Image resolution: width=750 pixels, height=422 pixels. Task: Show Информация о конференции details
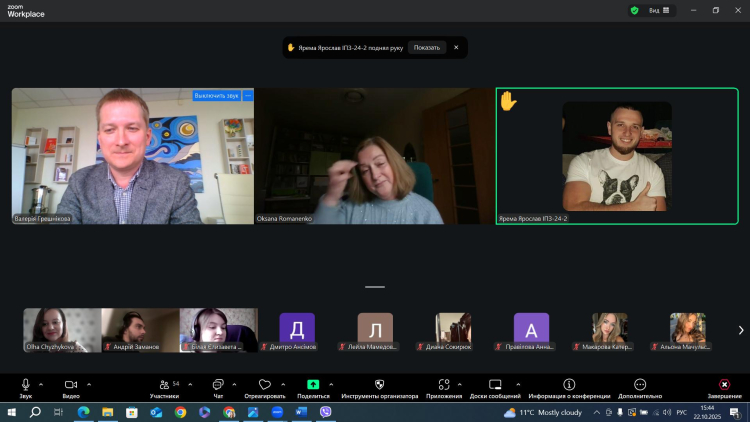point(569,385)
